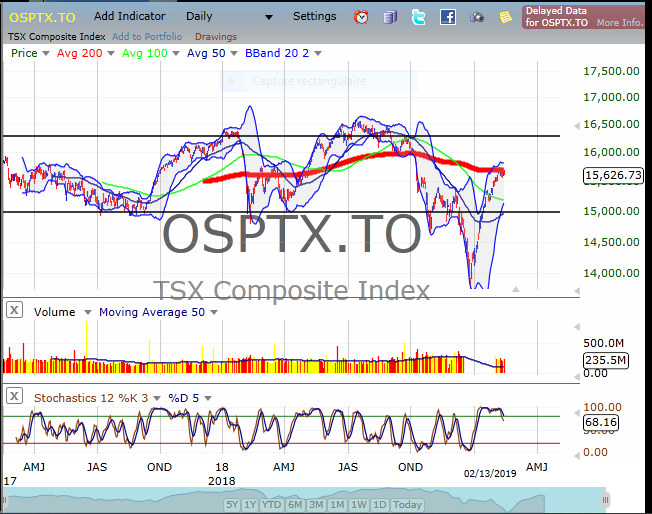Screen dimensions: 652x514
Task: Click the Avg 200 indicator label
Action: [79, 53]
